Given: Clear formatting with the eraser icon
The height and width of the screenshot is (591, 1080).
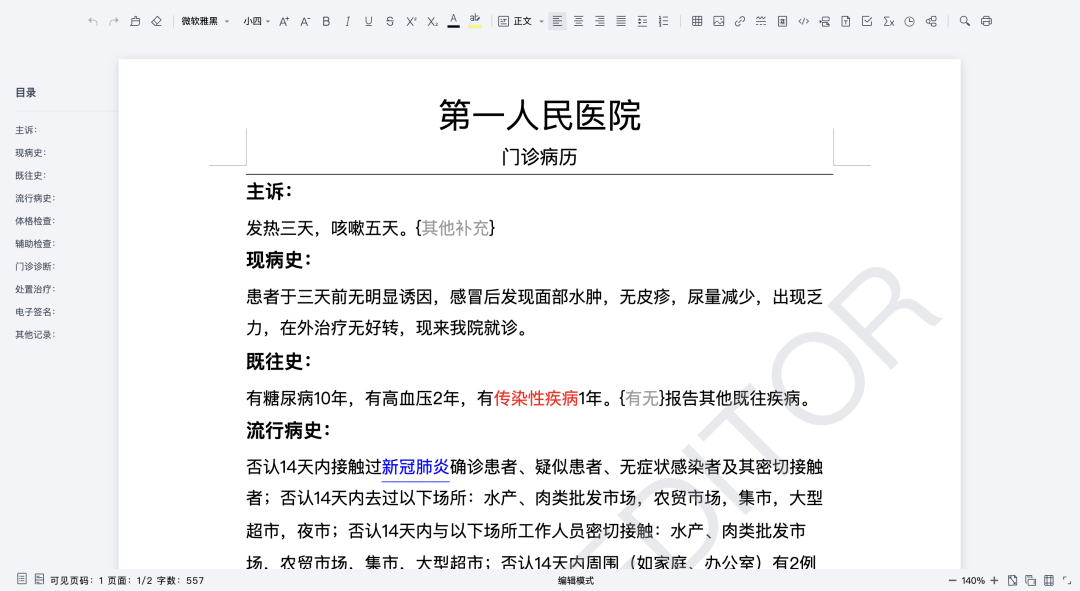Looking at the screenshot, I should (x=157, y=20).
